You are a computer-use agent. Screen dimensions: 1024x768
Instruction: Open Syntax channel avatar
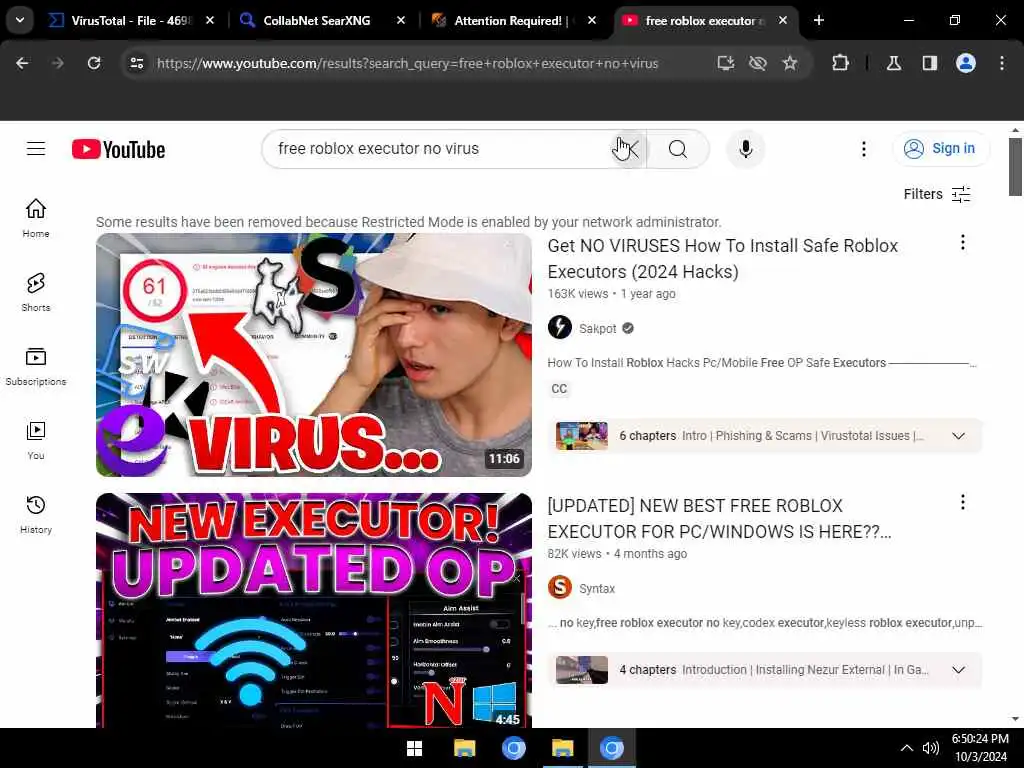tap(560, 588)
